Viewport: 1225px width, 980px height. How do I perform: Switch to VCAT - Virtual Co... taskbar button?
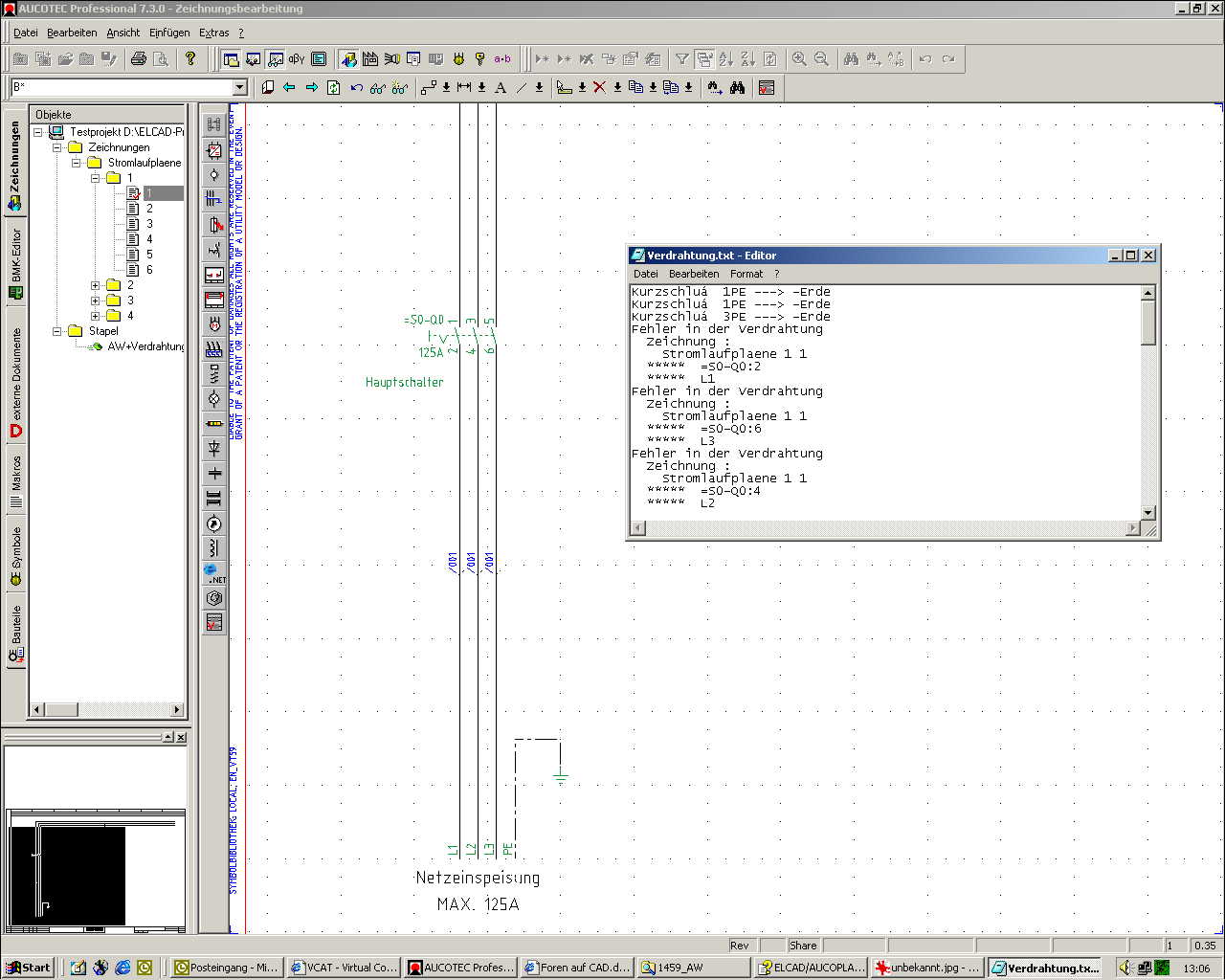tap(344, 968)
